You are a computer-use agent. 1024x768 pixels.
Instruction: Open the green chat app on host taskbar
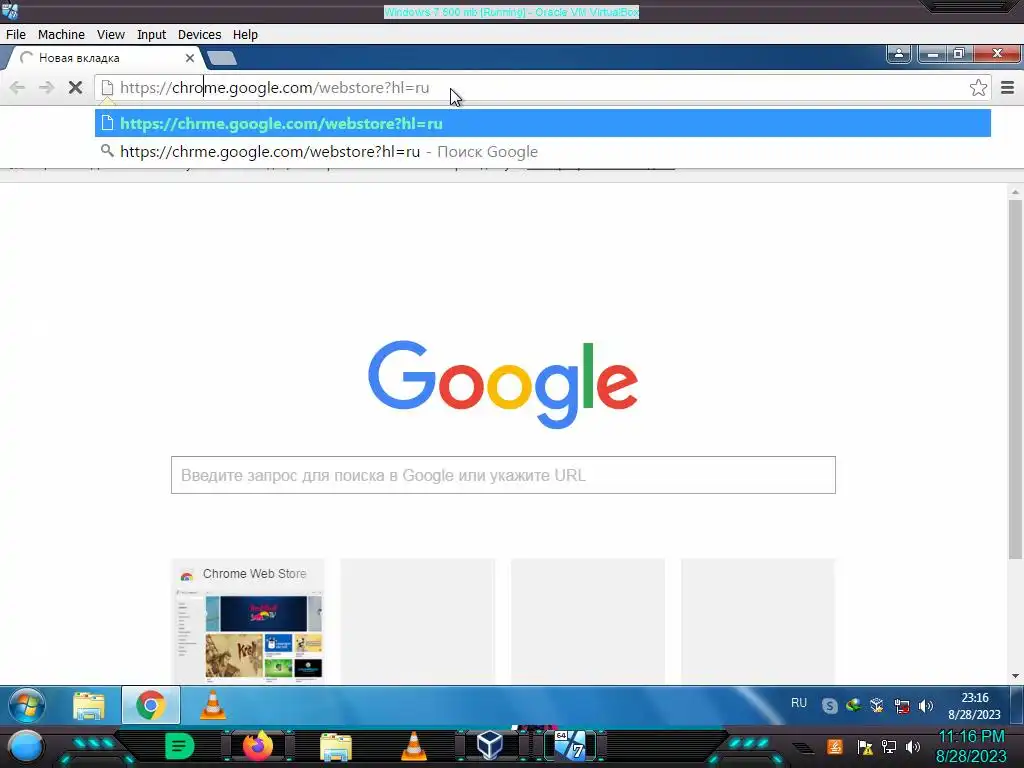[180, 746]
